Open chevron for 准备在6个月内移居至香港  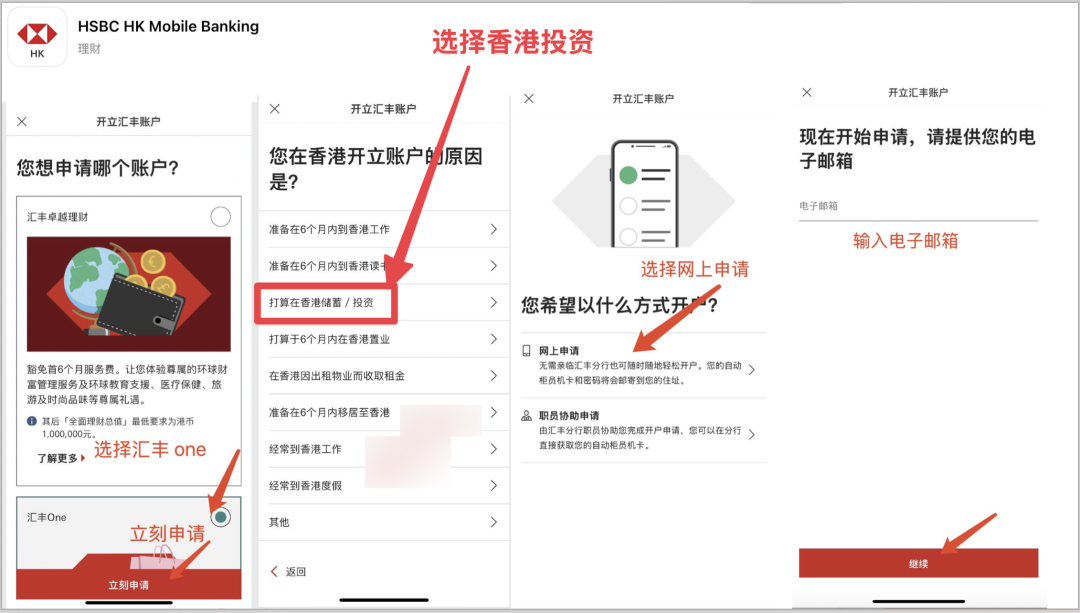[494, 412]
